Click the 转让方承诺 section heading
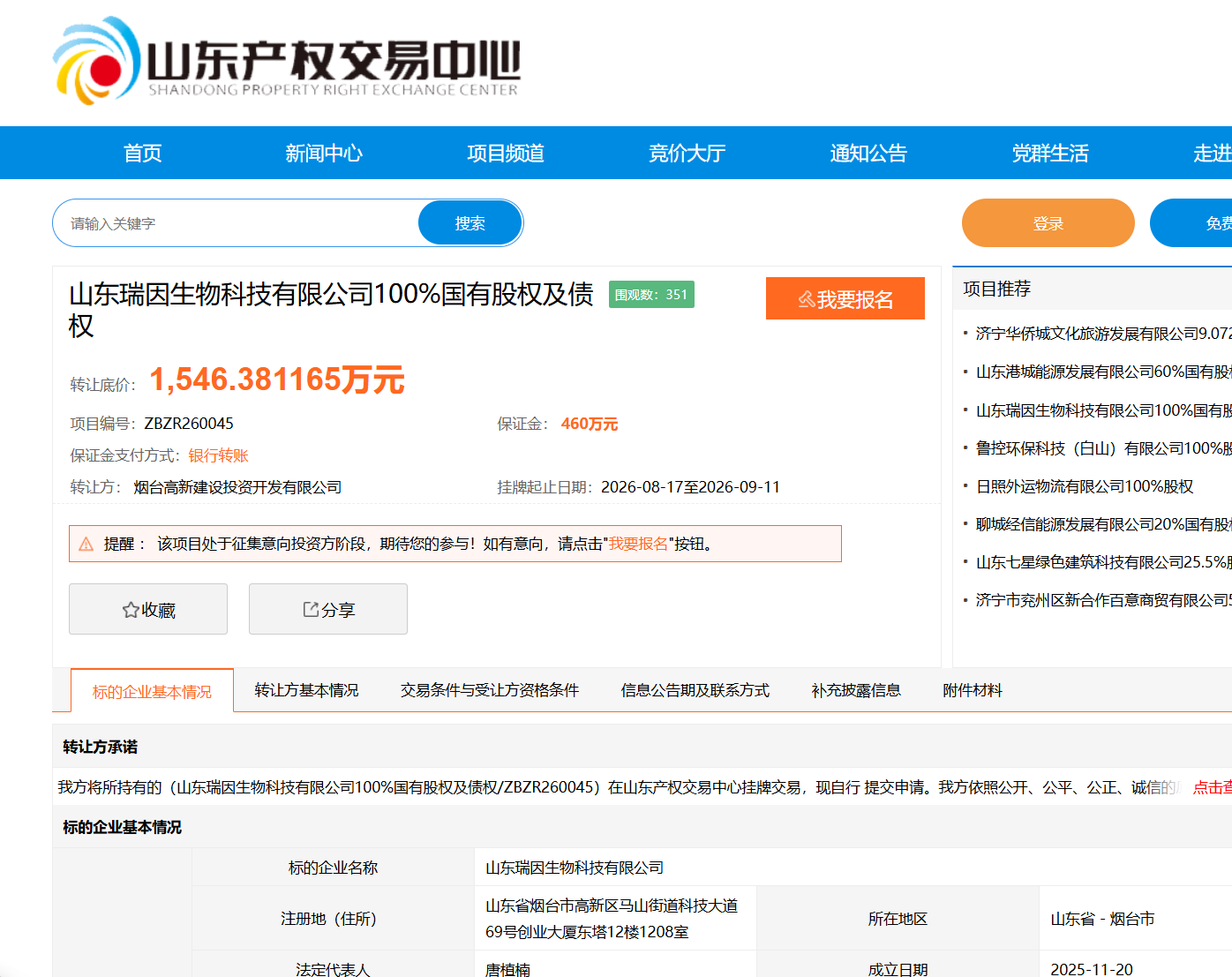 tap(101, 747)
